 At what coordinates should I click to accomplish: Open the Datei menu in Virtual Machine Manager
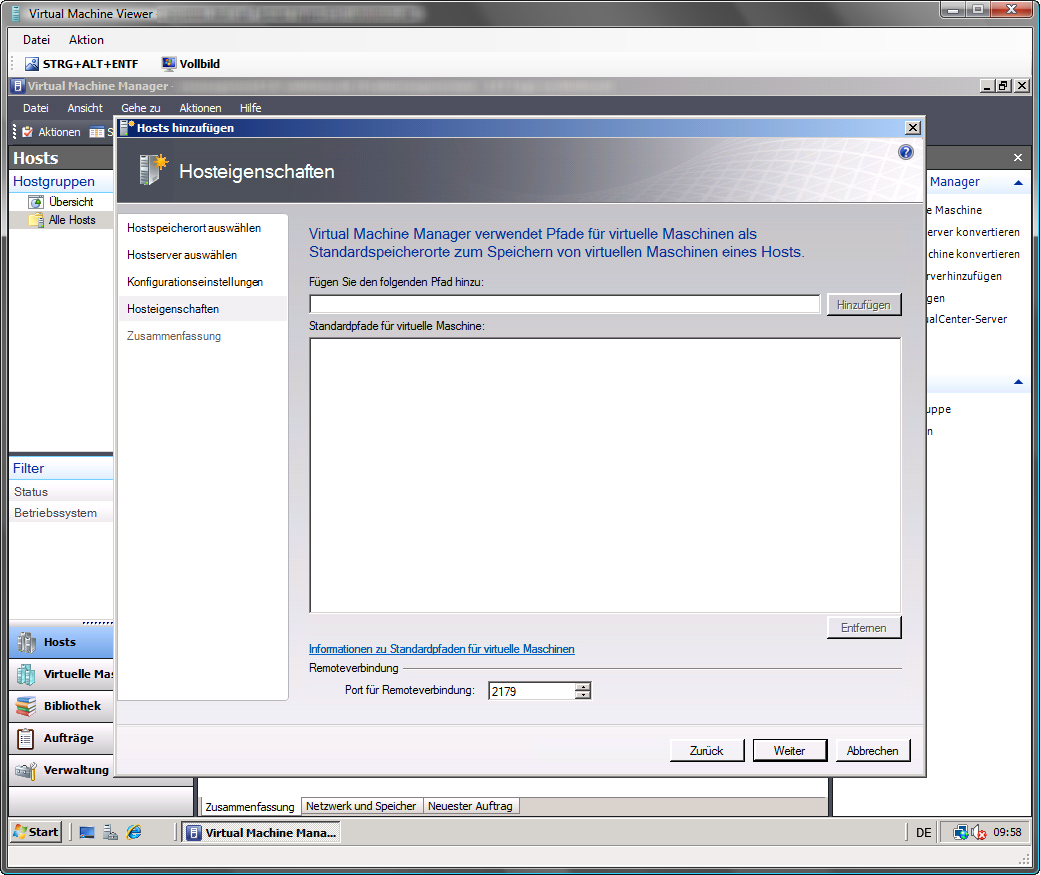[x=36, y=108]
